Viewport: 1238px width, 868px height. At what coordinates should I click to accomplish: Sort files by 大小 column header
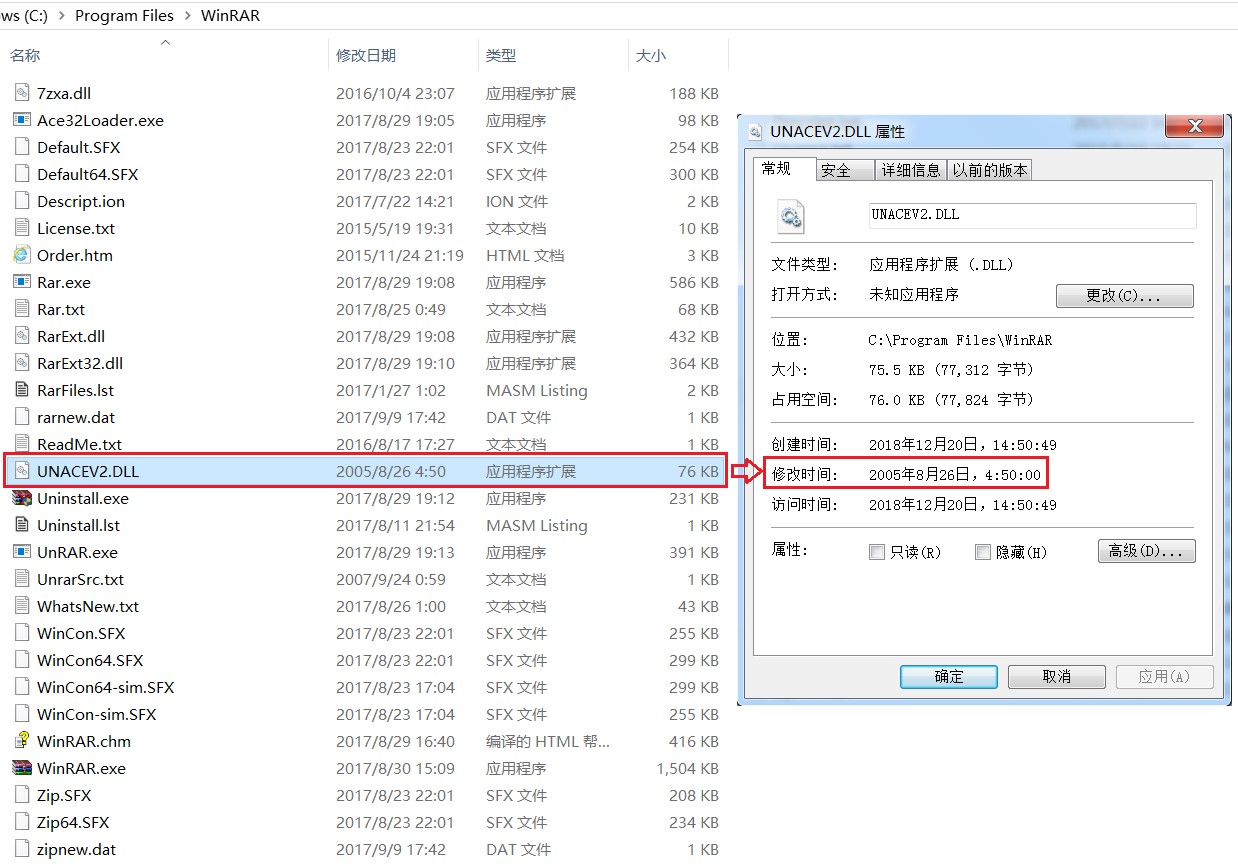(x=651, y=56)
